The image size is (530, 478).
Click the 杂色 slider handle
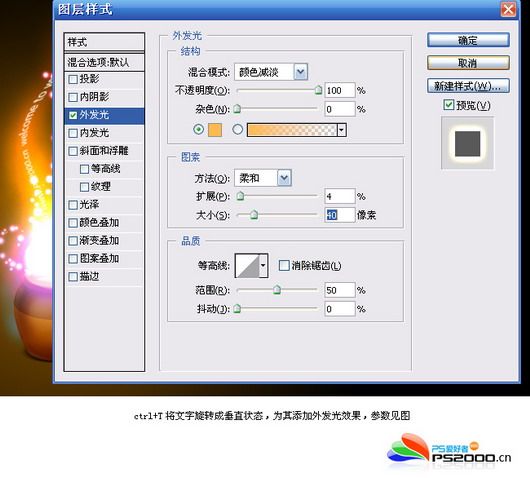[237, 109]
